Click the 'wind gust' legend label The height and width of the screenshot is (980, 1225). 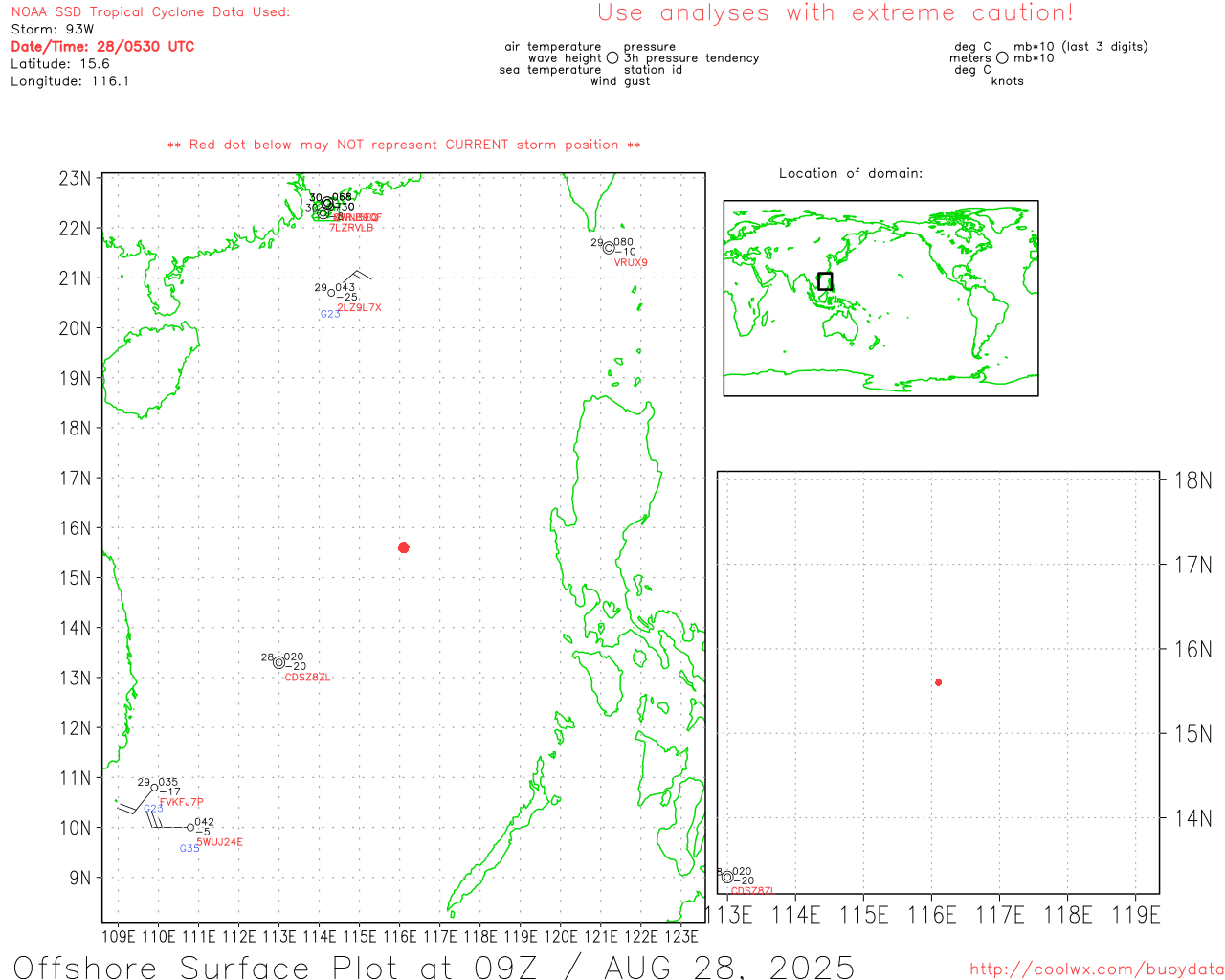pos(620,81)
